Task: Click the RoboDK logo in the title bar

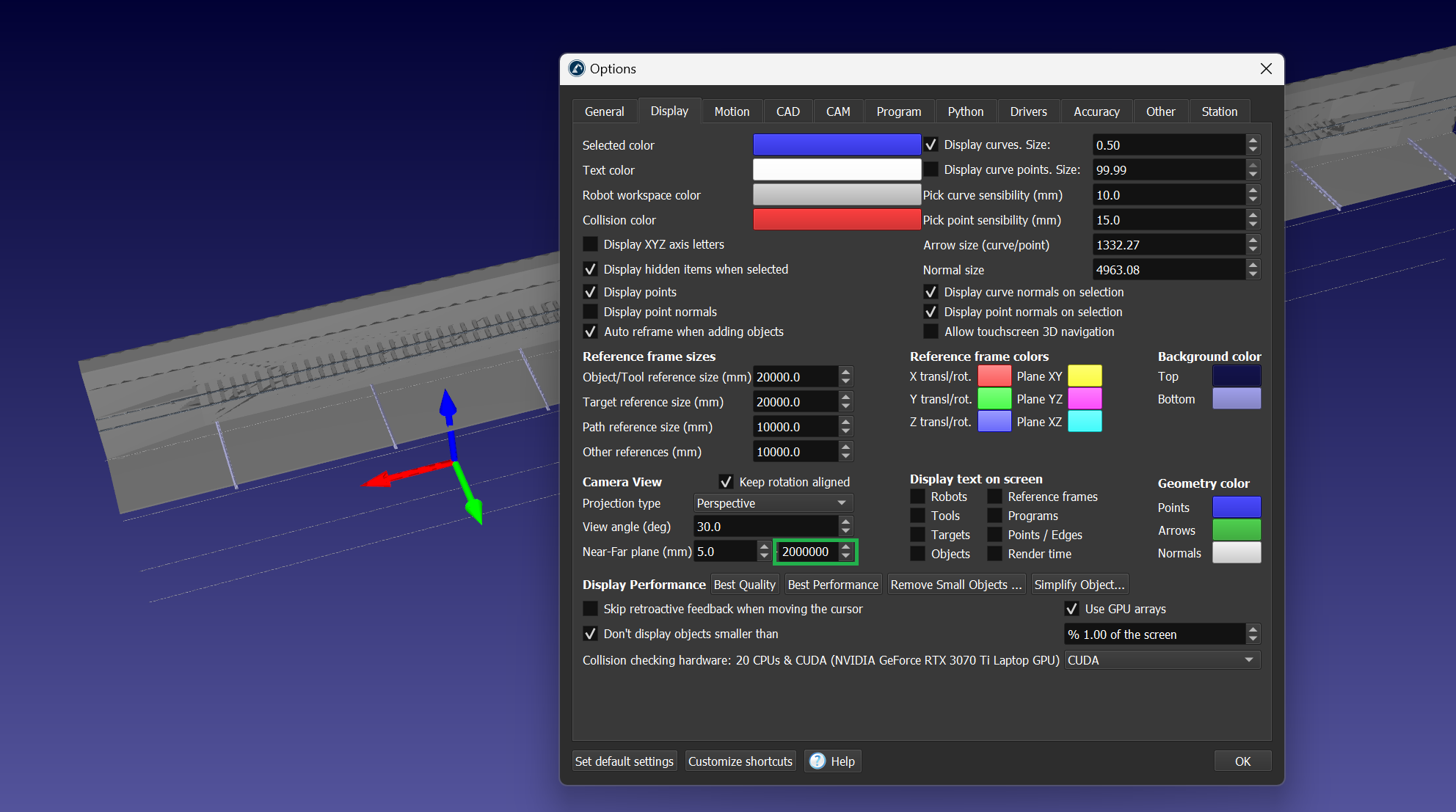Action: tap(577, 68)
